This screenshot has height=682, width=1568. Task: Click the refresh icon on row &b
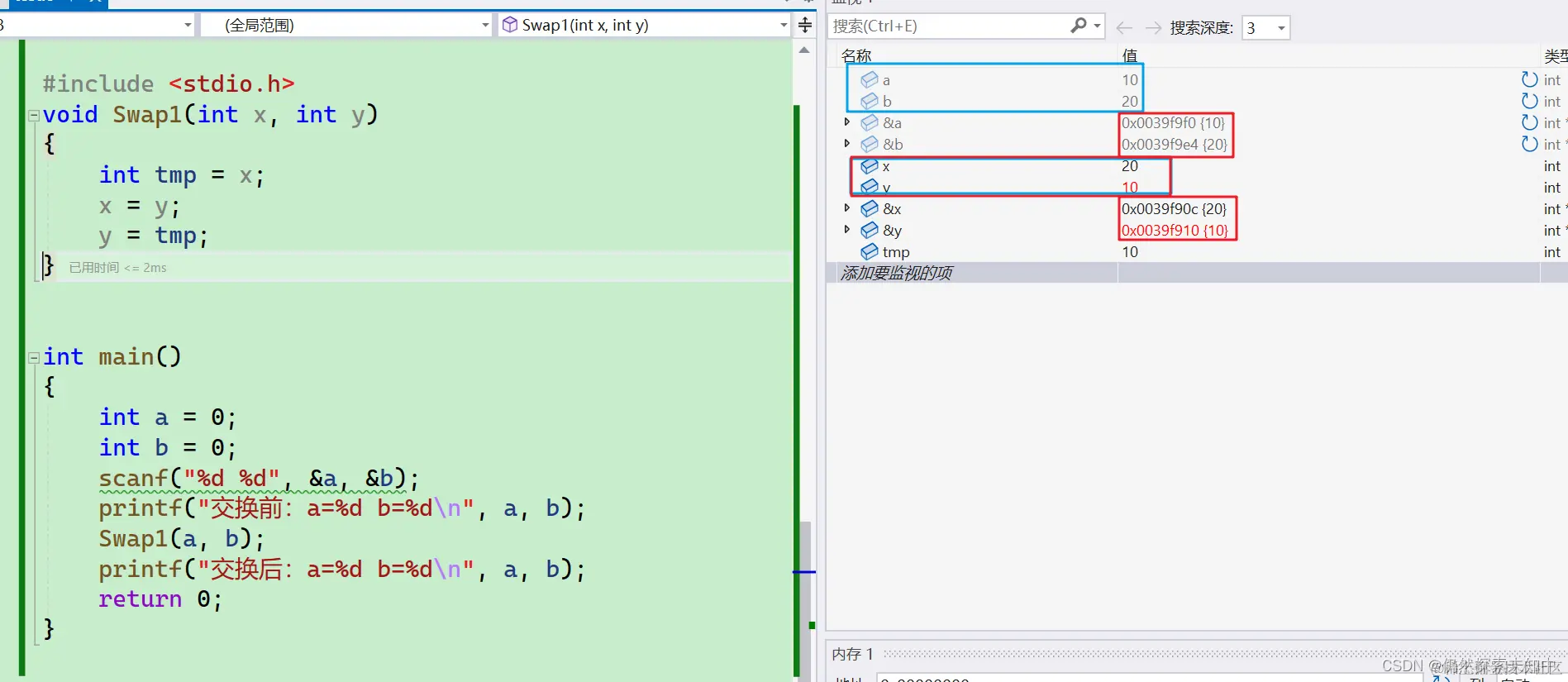click(x=1529, y=144)
